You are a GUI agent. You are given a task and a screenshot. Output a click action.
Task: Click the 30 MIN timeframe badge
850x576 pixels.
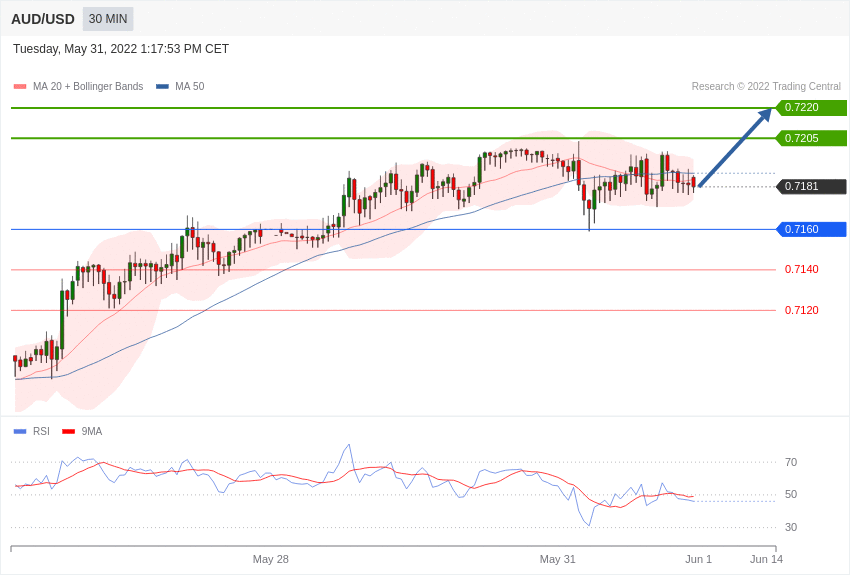point(108,19)
